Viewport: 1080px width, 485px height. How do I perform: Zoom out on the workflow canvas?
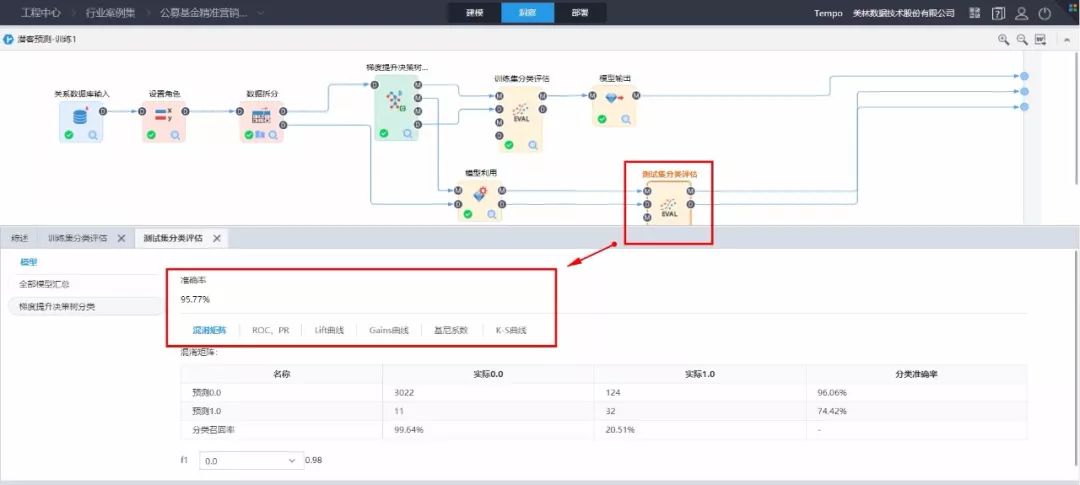coord(1022,39)
